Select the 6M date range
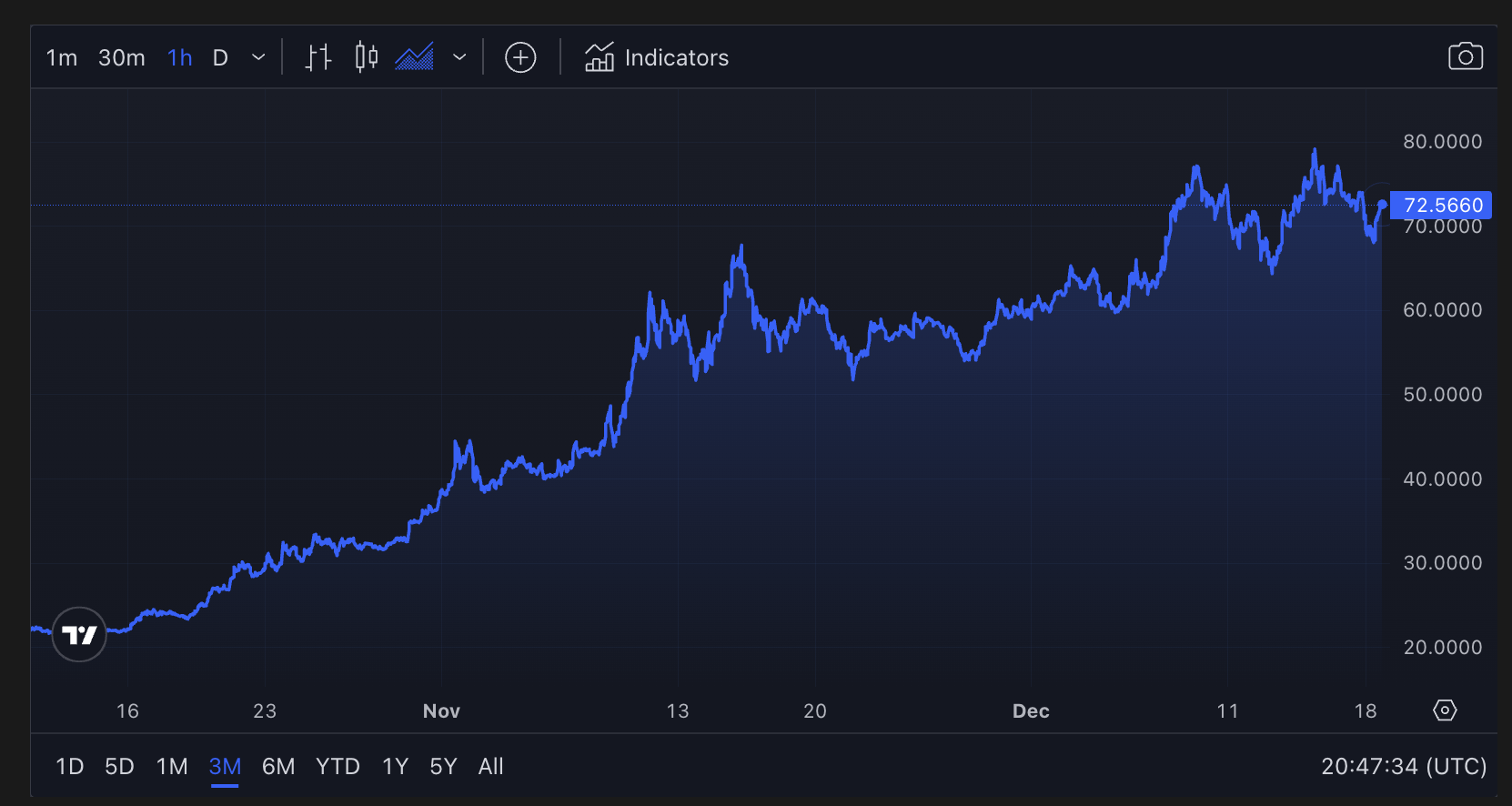The image size is (1512, 806). coord(278,767)
